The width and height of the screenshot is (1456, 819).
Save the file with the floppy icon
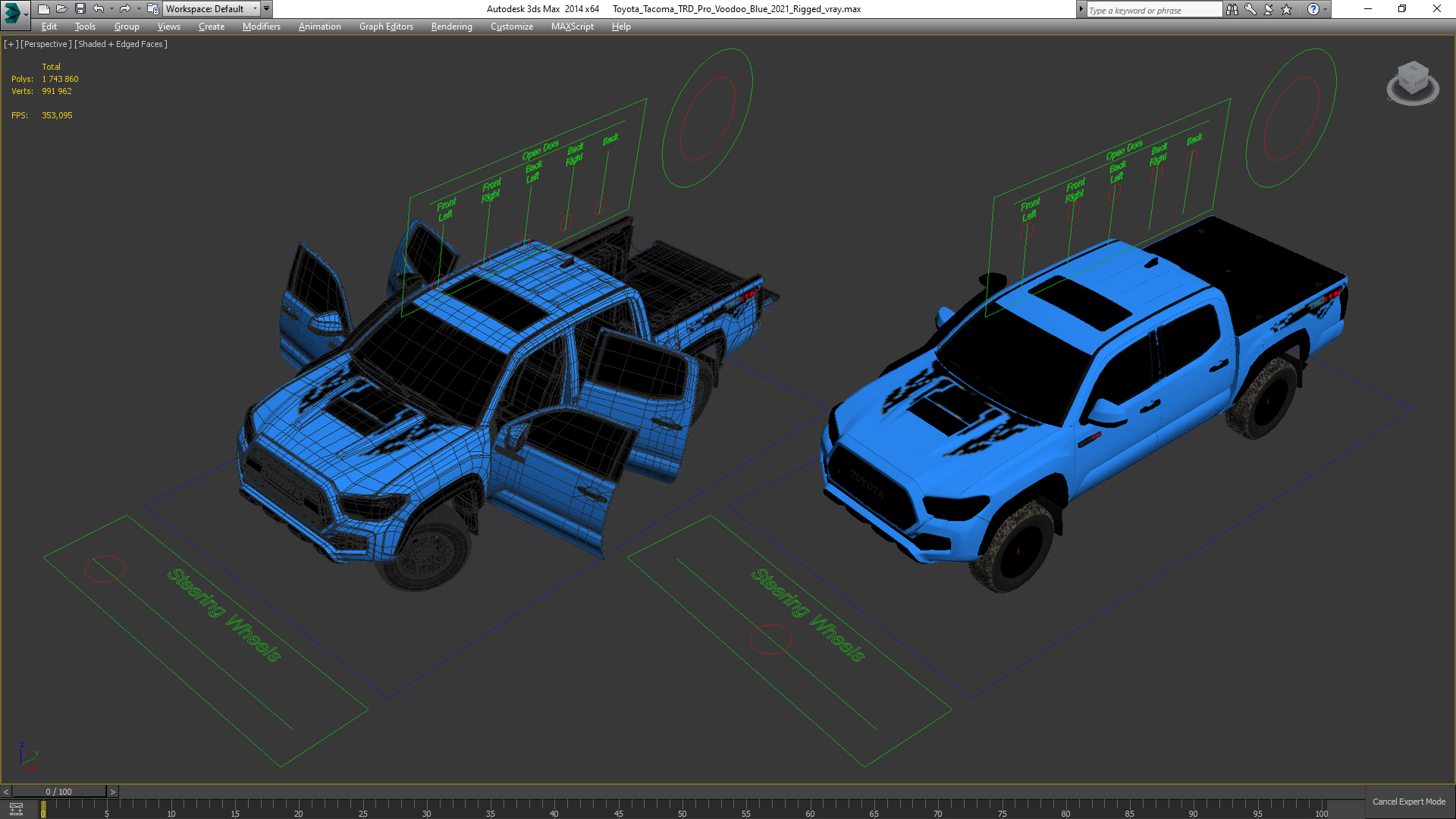80,9
